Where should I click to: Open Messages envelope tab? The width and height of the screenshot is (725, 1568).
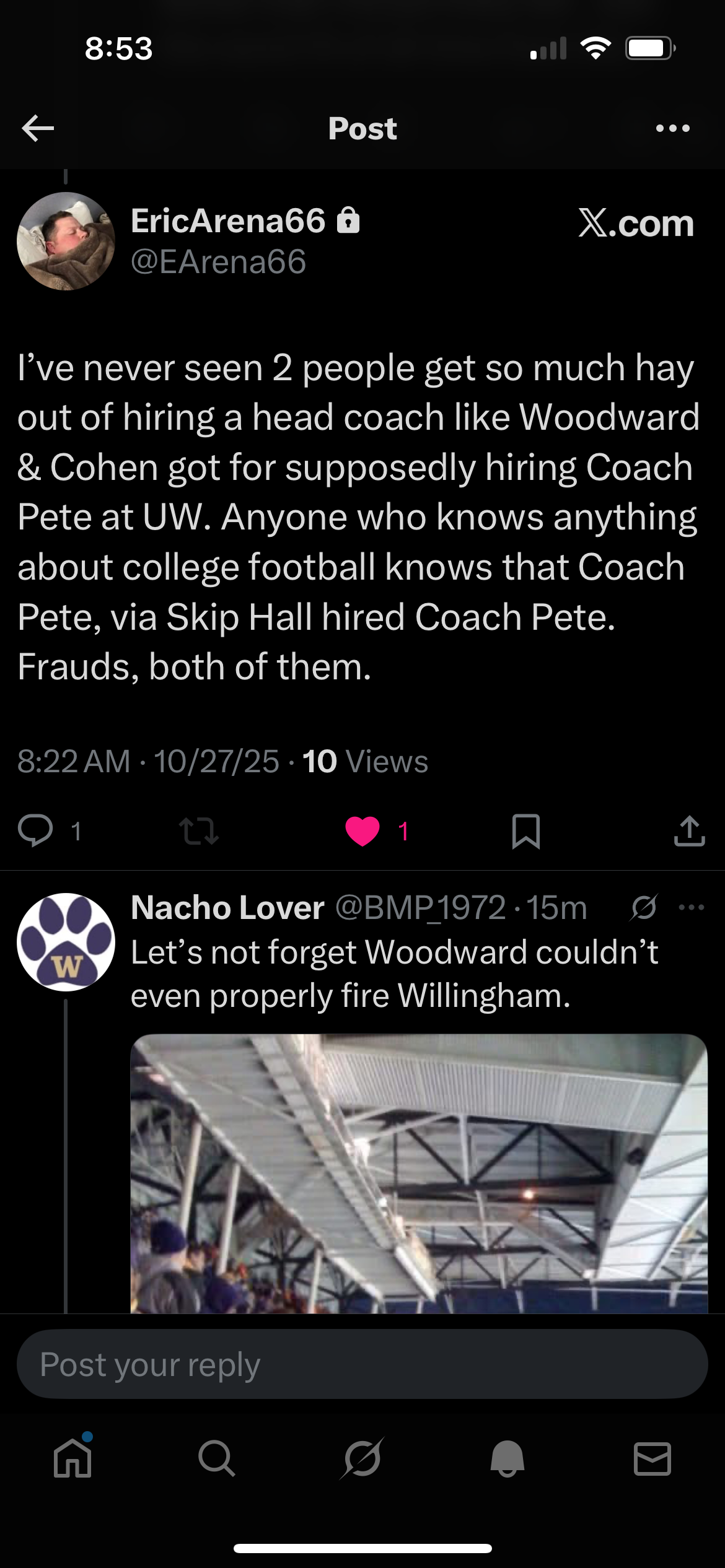tap(652, 1458)
